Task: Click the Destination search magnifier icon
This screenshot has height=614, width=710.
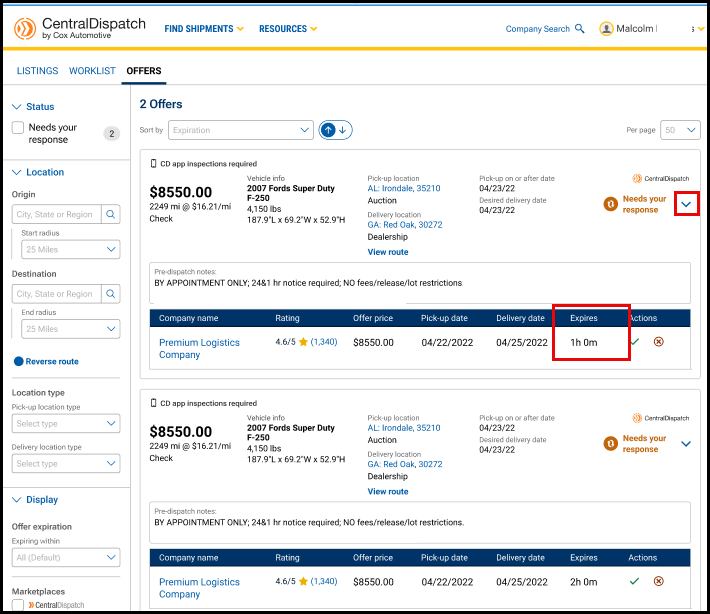Action: pyautogui.click(x=110, y=294)
